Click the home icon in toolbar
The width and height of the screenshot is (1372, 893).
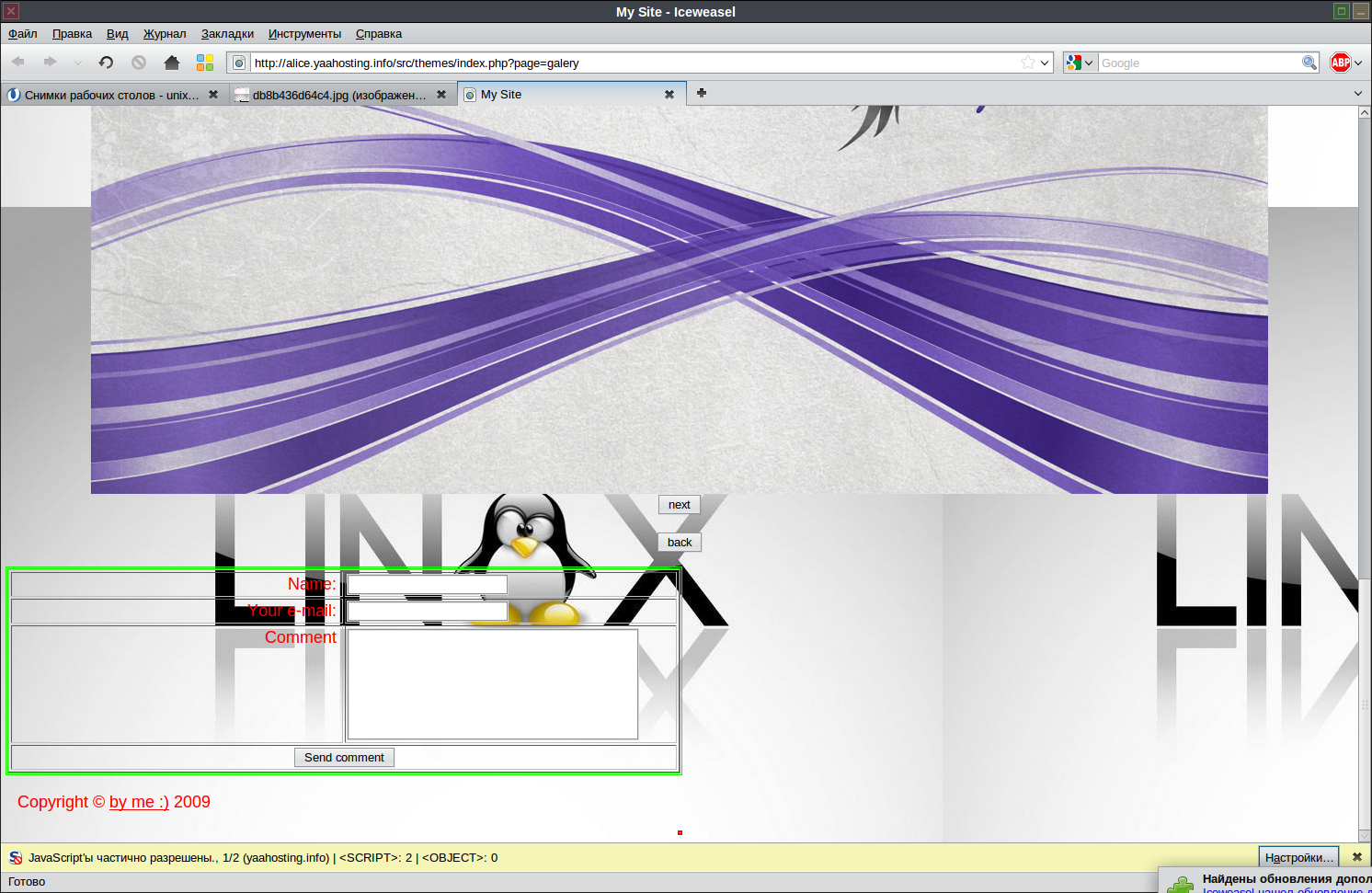coord(171,63)
